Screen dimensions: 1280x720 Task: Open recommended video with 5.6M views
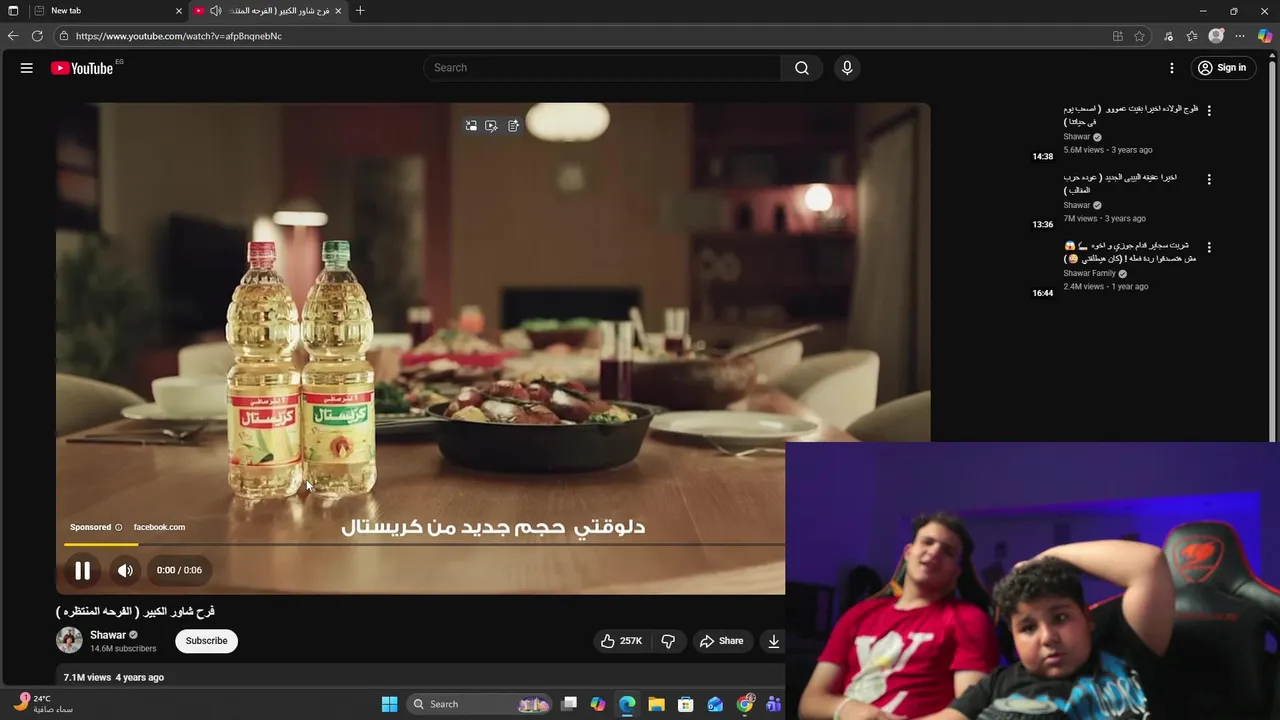[x=1130, y=115]
